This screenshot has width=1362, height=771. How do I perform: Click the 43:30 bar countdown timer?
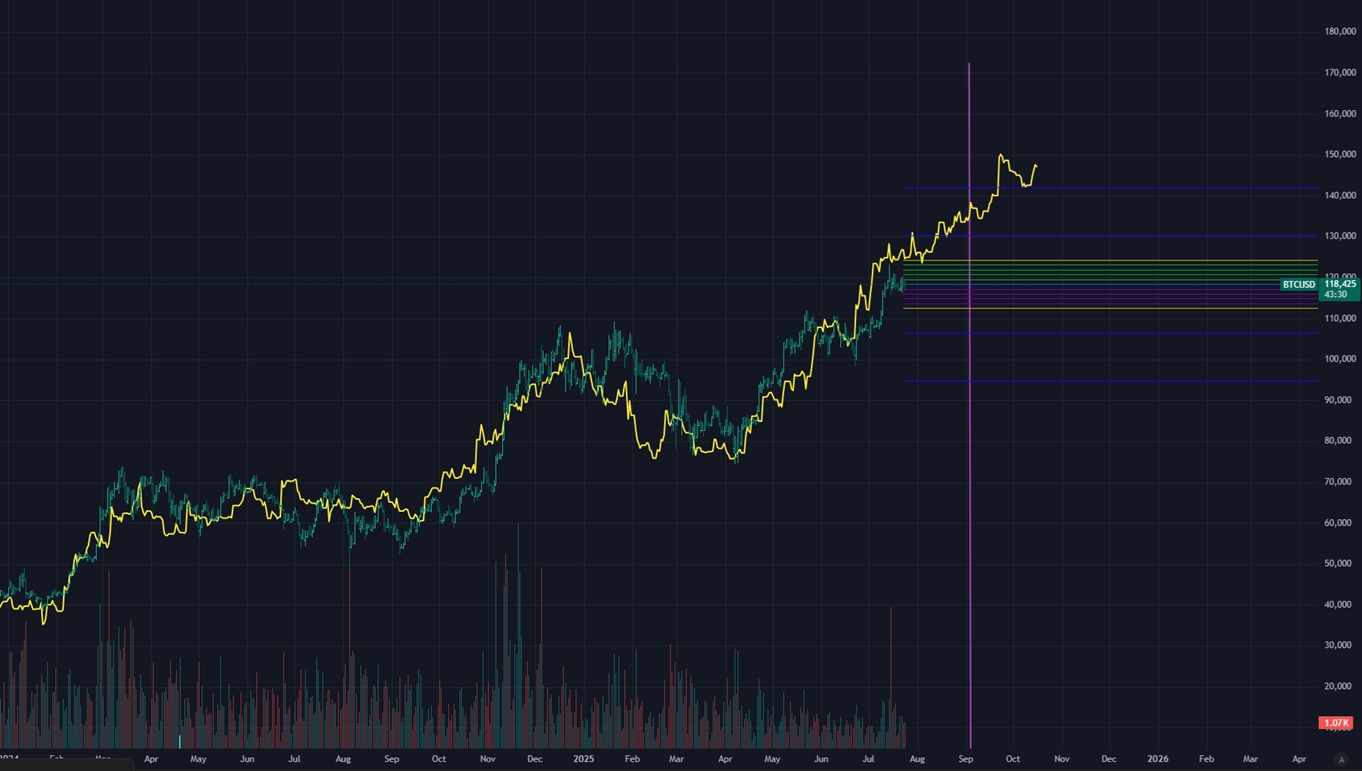pyautogui.click(x=1336, y=295)
